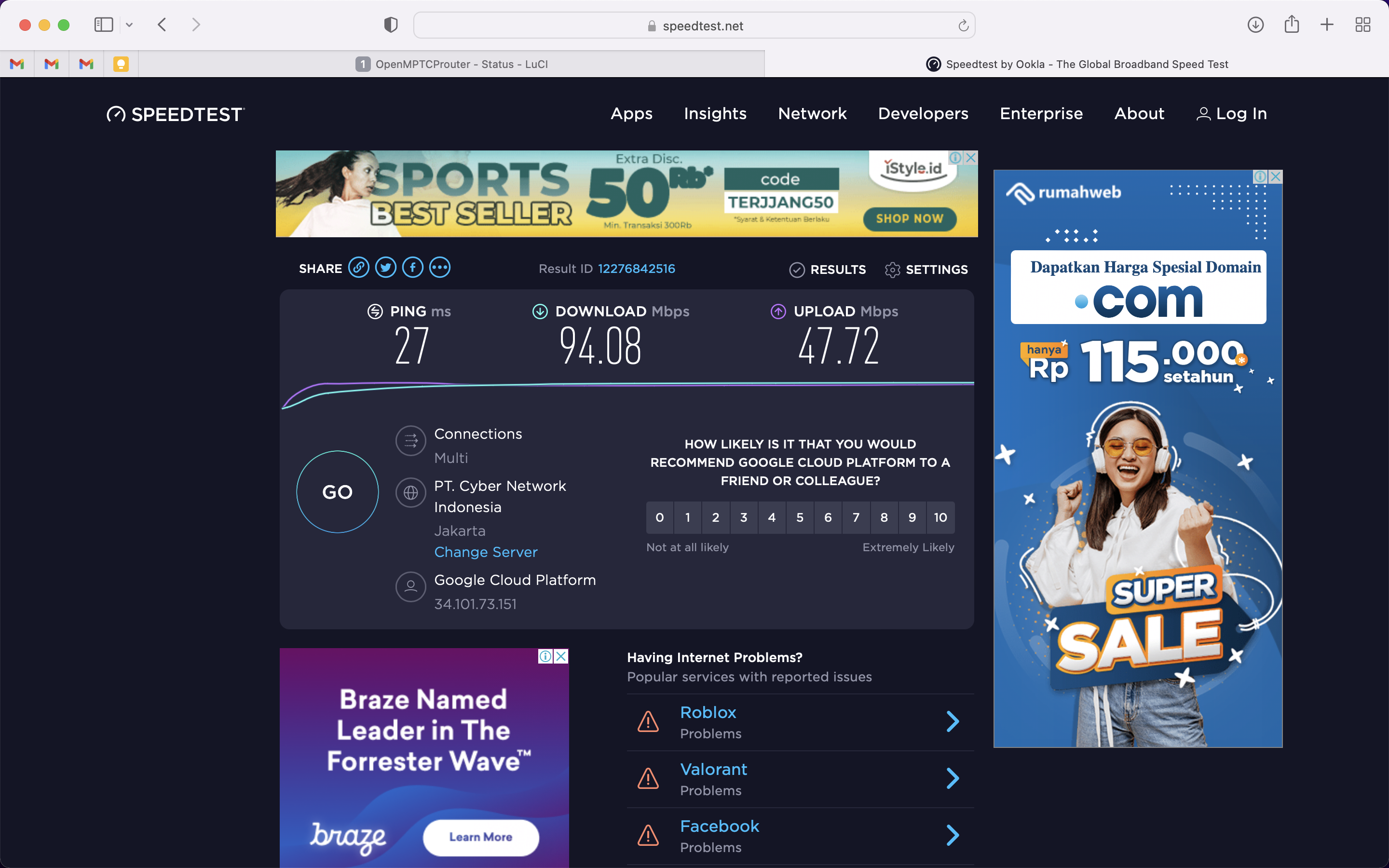Open the Enterprise menu
This screenshot has width=1389, height=868.
point(1041,114)
